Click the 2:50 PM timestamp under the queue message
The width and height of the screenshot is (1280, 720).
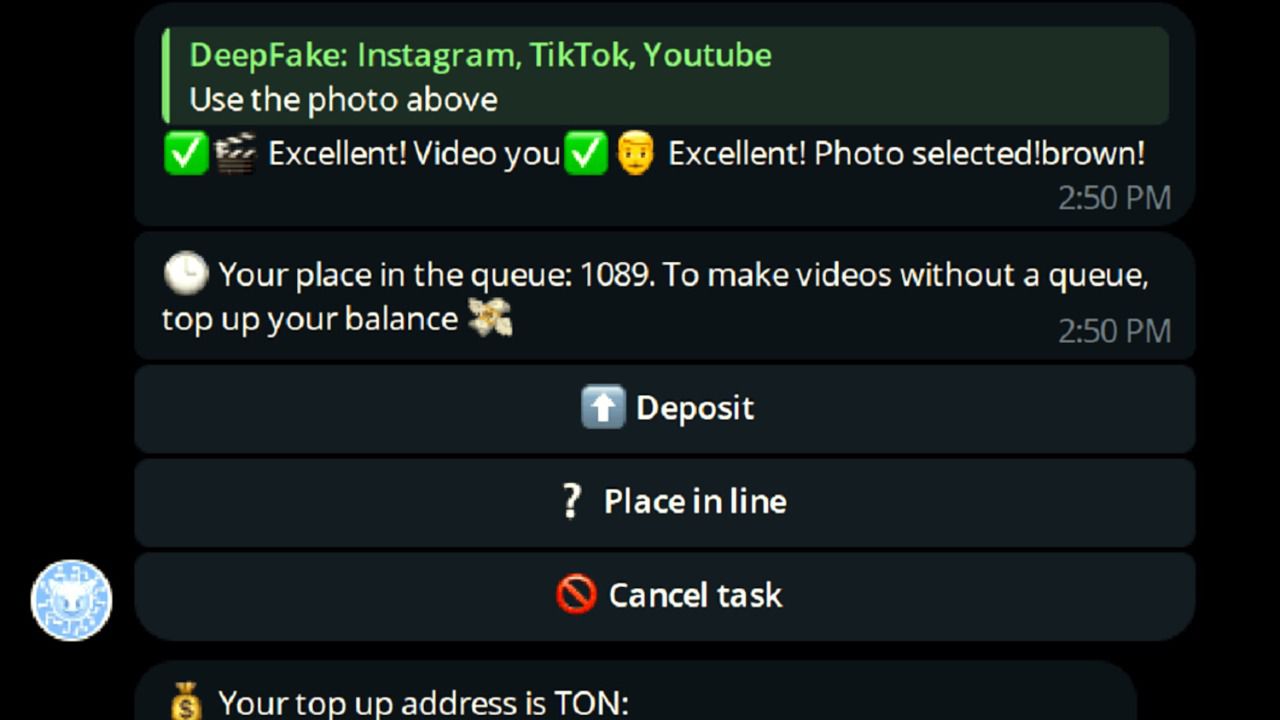[x=1114, y=331]
